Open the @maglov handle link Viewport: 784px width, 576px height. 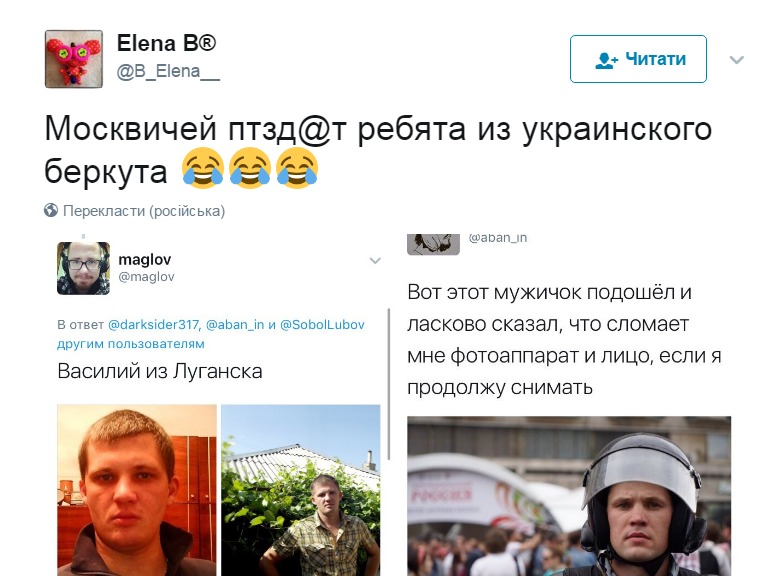click(x=146, y=277)
